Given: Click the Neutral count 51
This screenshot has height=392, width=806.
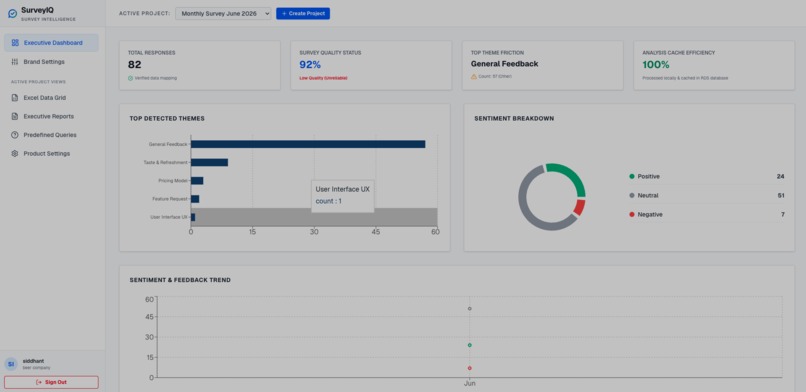Looking at the screenshot, I should [781, 195].
